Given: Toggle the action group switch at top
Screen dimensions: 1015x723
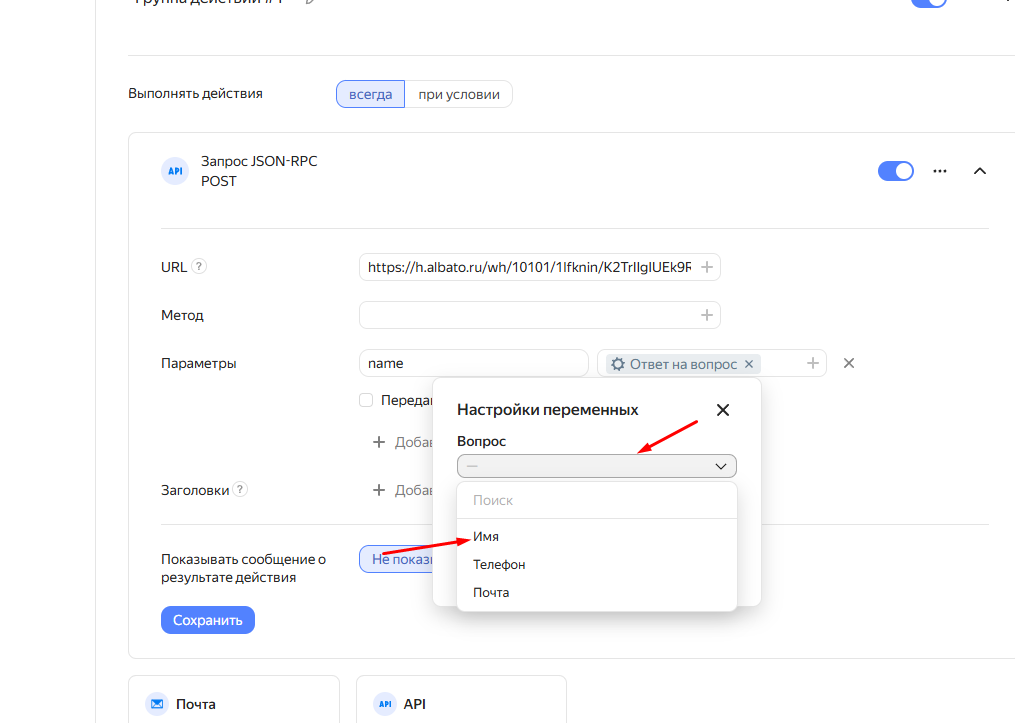Looking at the screenshot, I should [x=928, y=3].
